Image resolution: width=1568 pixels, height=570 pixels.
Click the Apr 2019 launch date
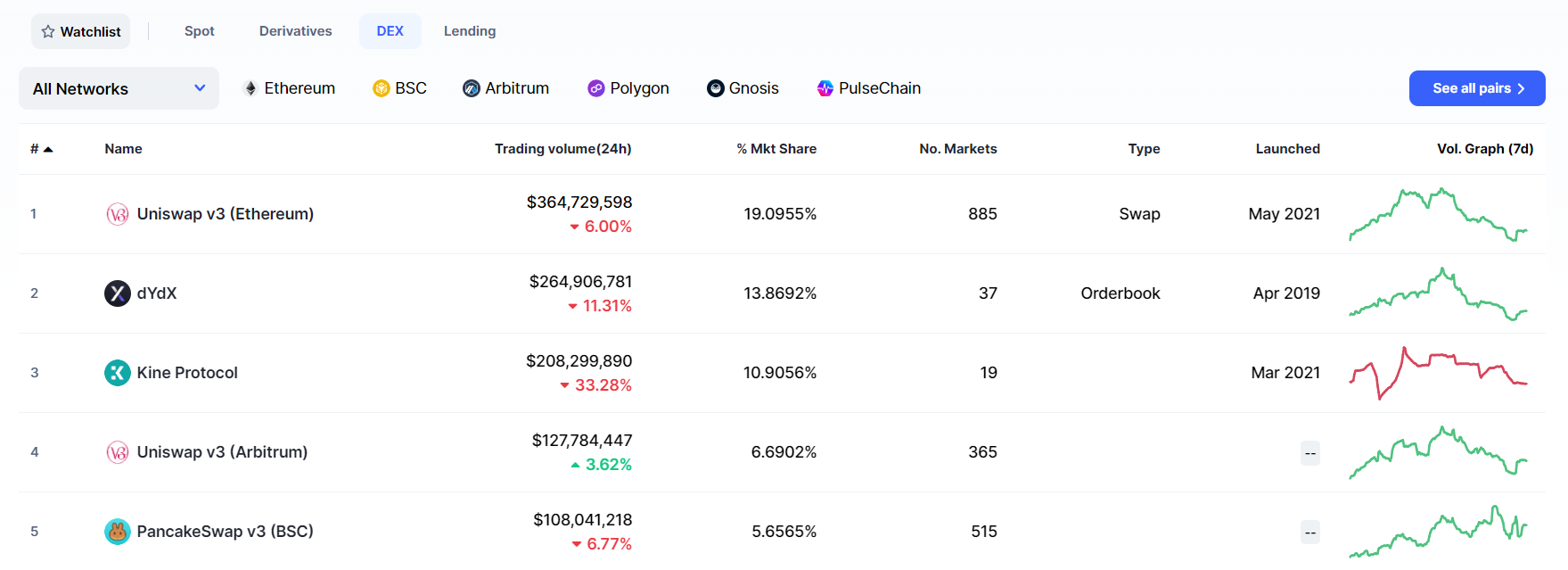(1286, 293)
